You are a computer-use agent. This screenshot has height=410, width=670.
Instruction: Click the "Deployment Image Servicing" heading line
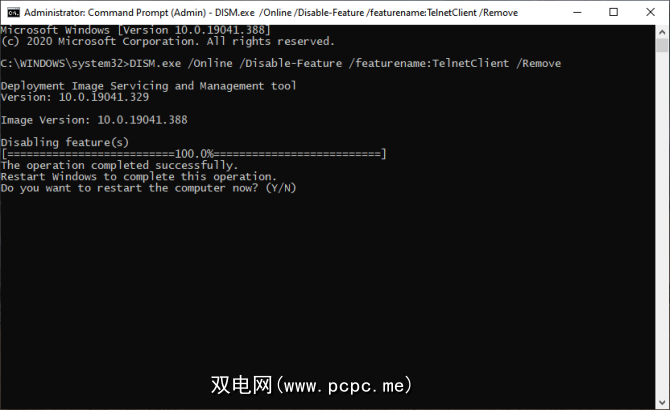(x=149, y=86)
